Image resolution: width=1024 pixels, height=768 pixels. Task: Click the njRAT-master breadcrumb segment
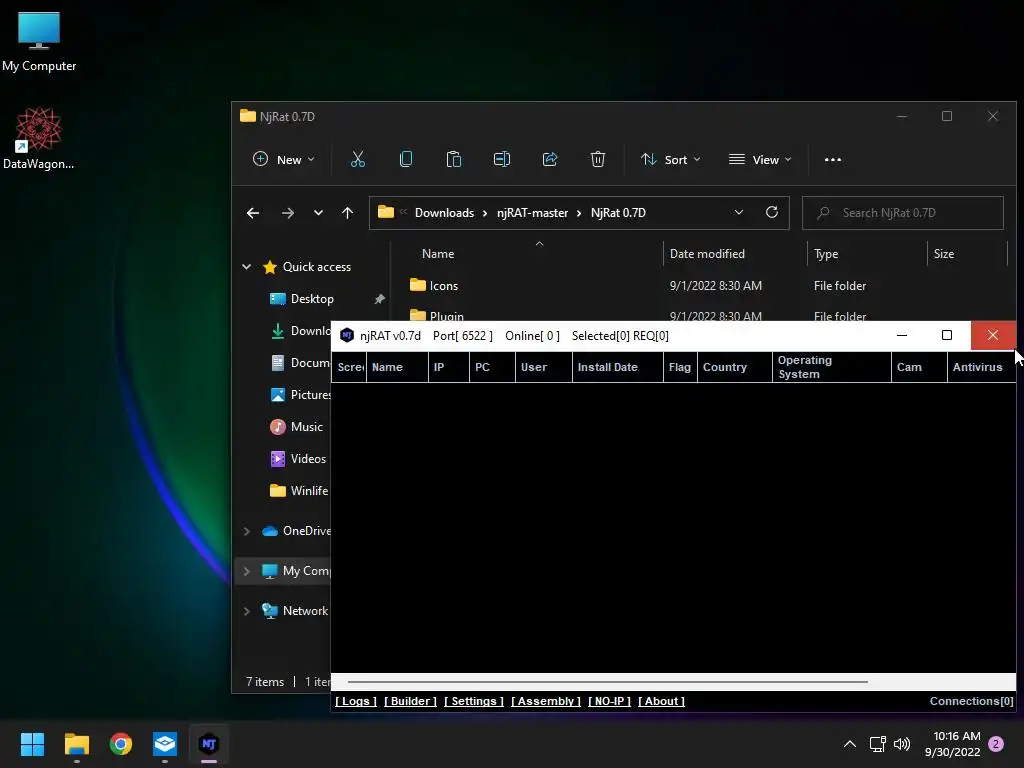532,213
